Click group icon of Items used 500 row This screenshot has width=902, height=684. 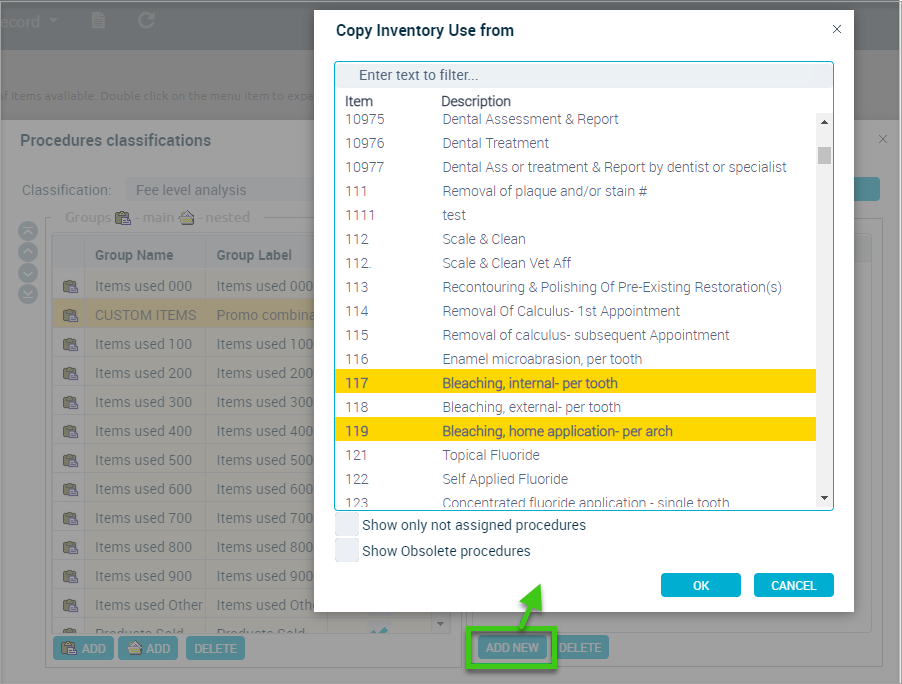(x=70, y=460)
